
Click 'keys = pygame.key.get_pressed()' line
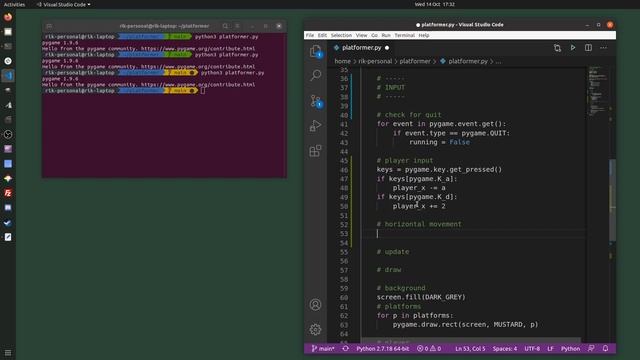tap(439, 169)
